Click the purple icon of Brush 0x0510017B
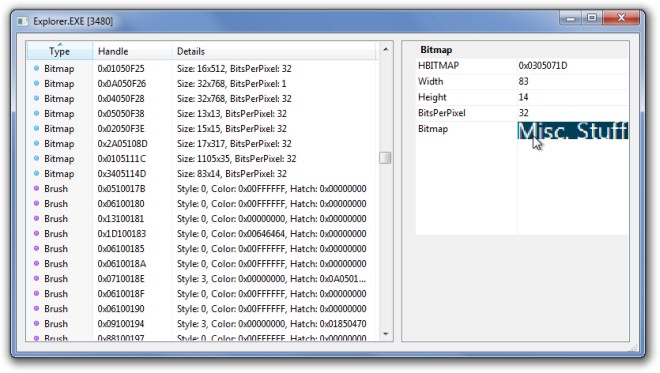The height and width of the screenshot is (373, 660). 36,188
